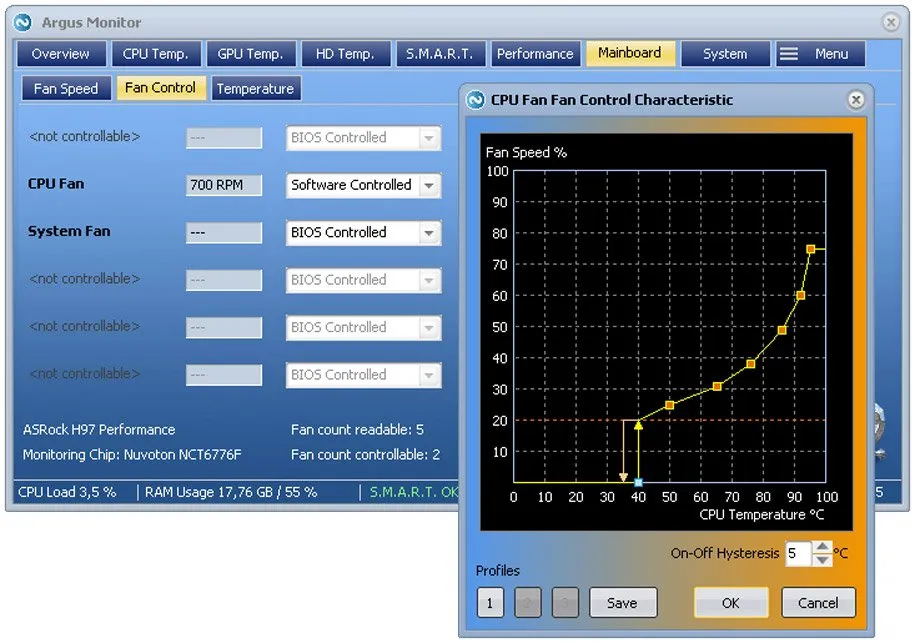Switch to the CPU Temp. tab

(x=156, y=54)
